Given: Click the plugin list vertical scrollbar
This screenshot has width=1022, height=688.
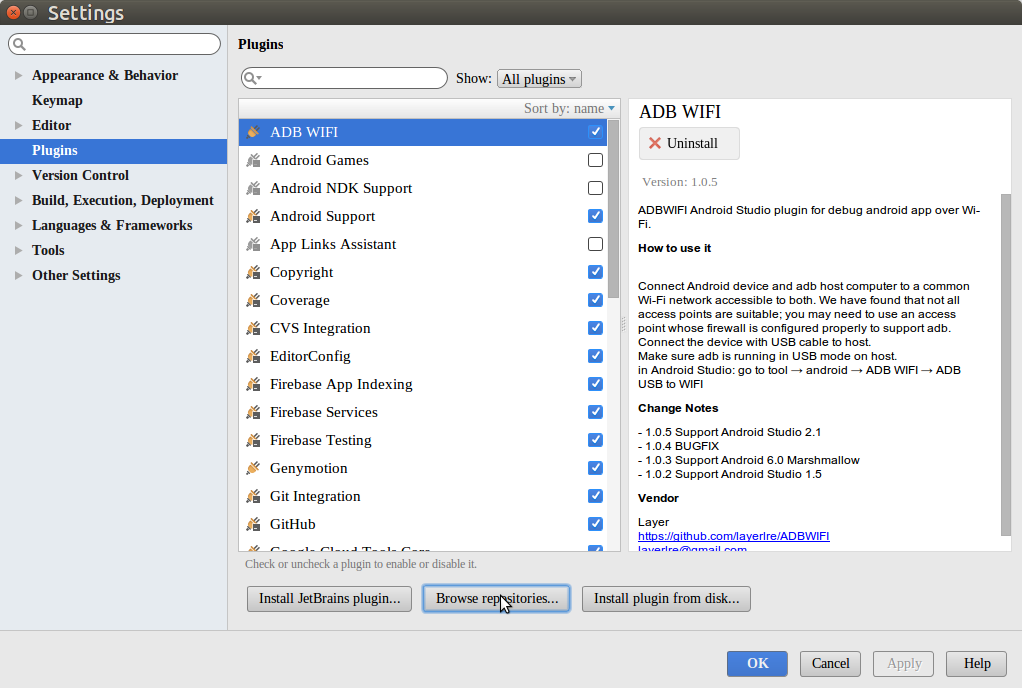Looking at the screenshot, I should coord(613,208).
